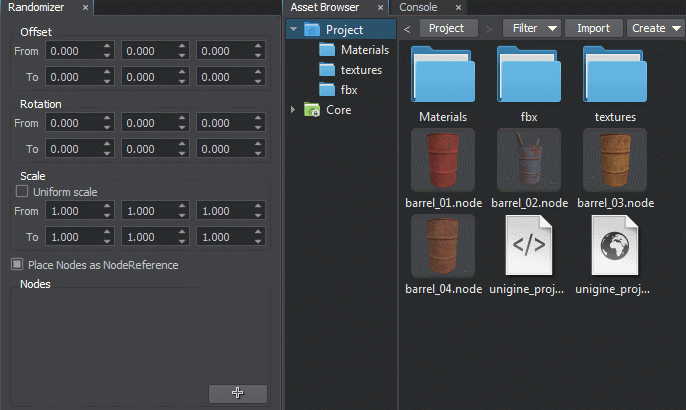
Task: Enable the Uniform scale checkbox
Action: coord(22,191)
